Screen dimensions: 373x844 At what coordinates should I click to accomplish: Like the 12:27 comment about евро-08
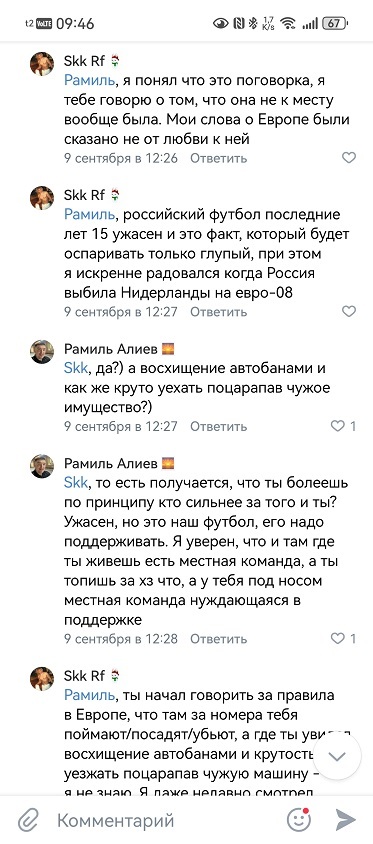tap(349, 311)
